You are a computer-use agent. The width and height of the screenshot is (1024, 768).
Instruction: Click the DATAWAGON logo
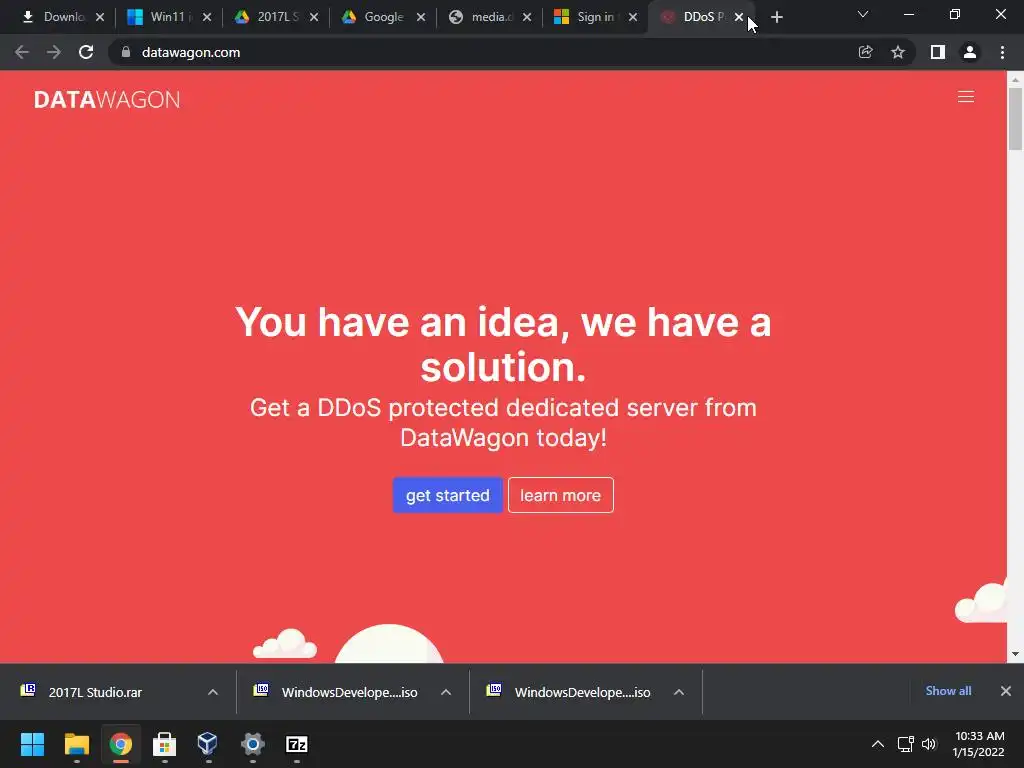(x=106, y=100)
